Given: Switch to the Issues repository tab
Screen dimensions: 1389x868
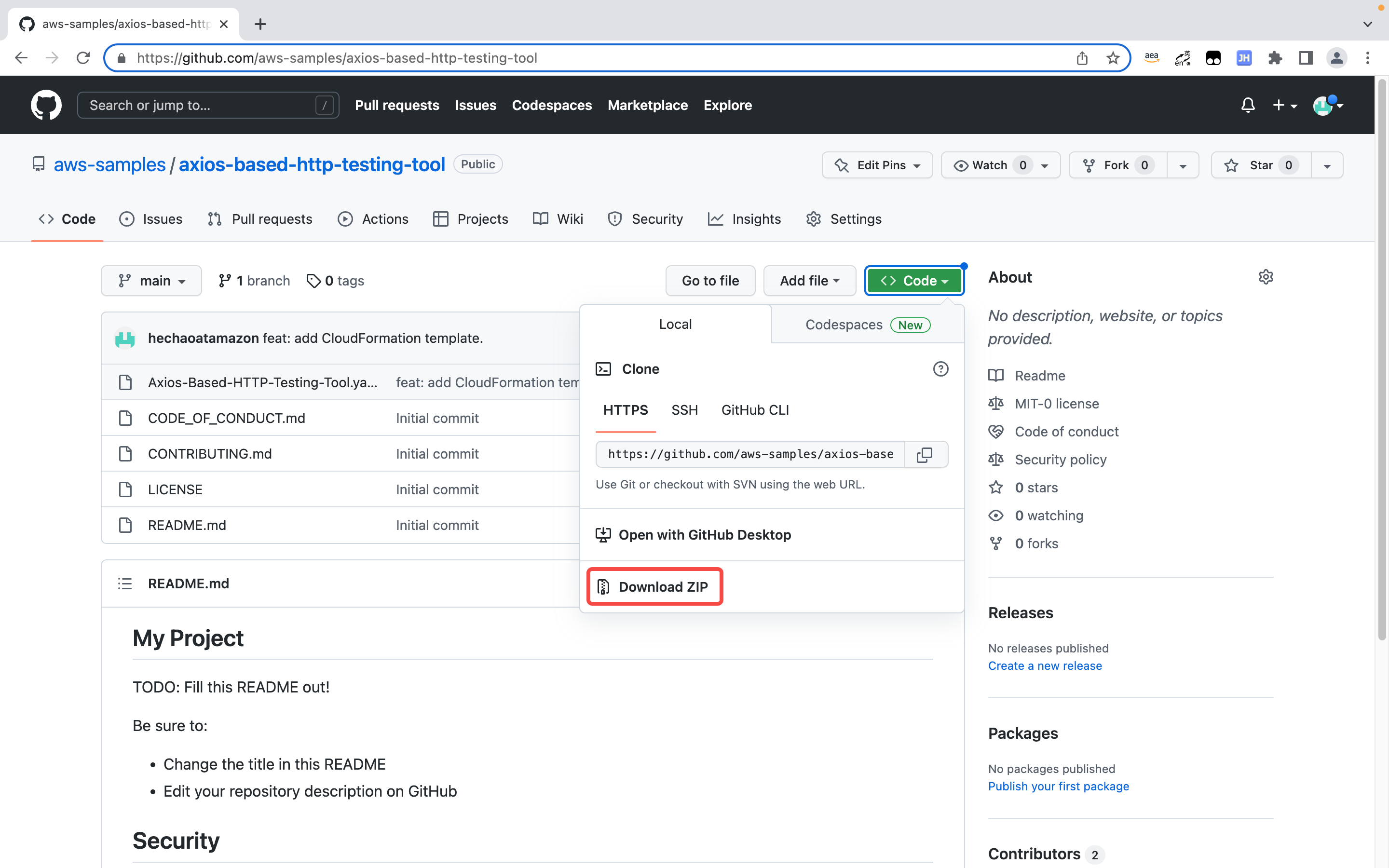Looking at the screenshot, I should [151, 219].
